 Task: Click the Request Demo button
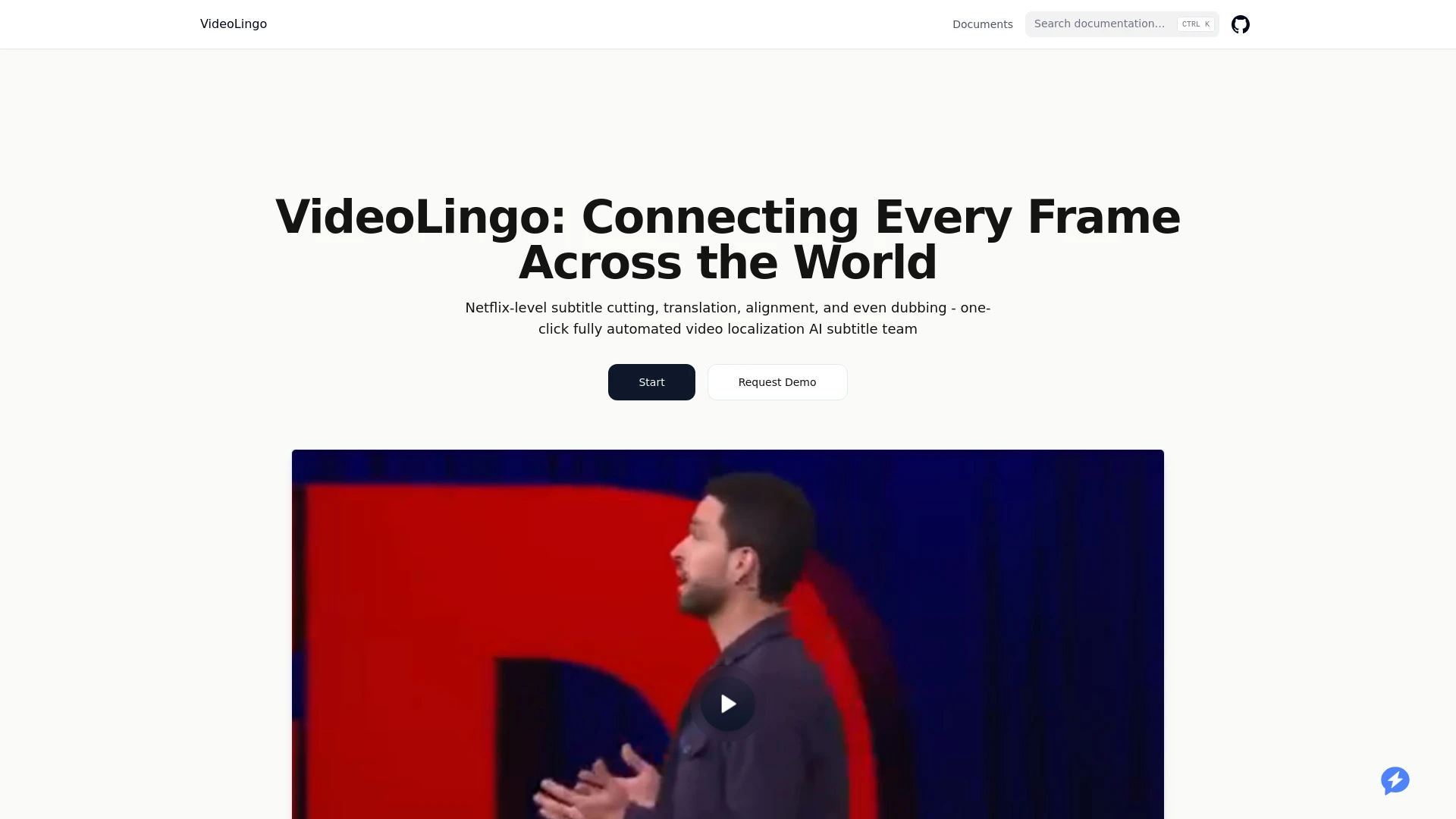777,381
